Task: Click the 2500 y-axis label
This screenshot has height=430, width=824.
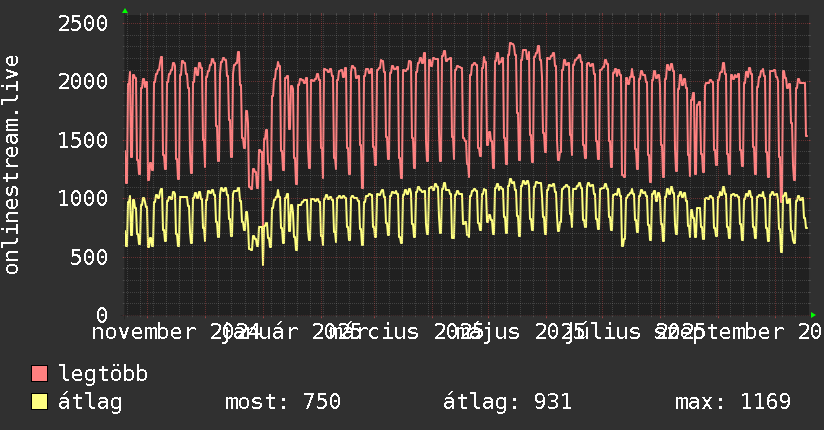Action: pos(83,24)
